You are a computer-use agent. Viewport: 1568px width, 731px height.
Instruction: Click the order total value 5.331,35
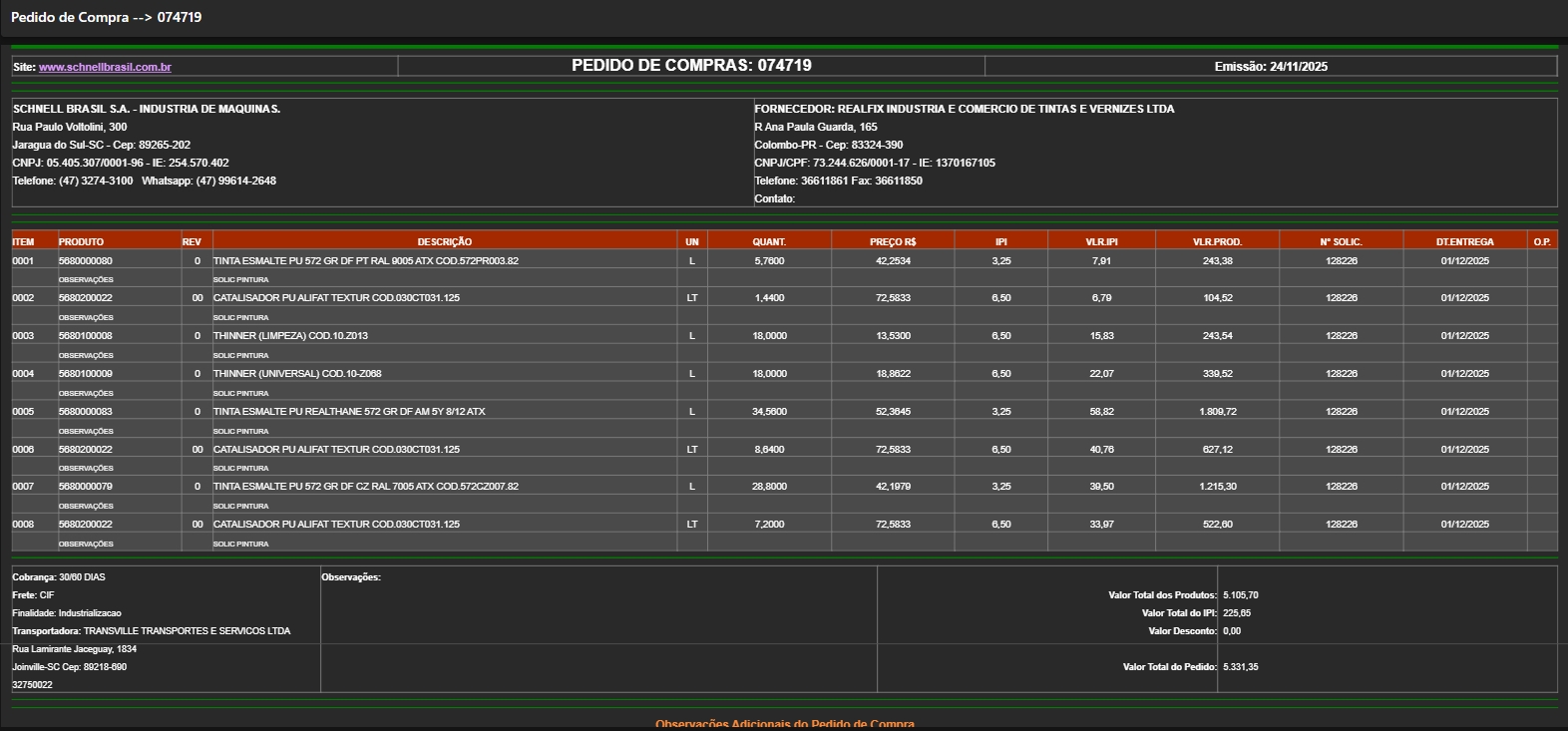pos(1240,667)
